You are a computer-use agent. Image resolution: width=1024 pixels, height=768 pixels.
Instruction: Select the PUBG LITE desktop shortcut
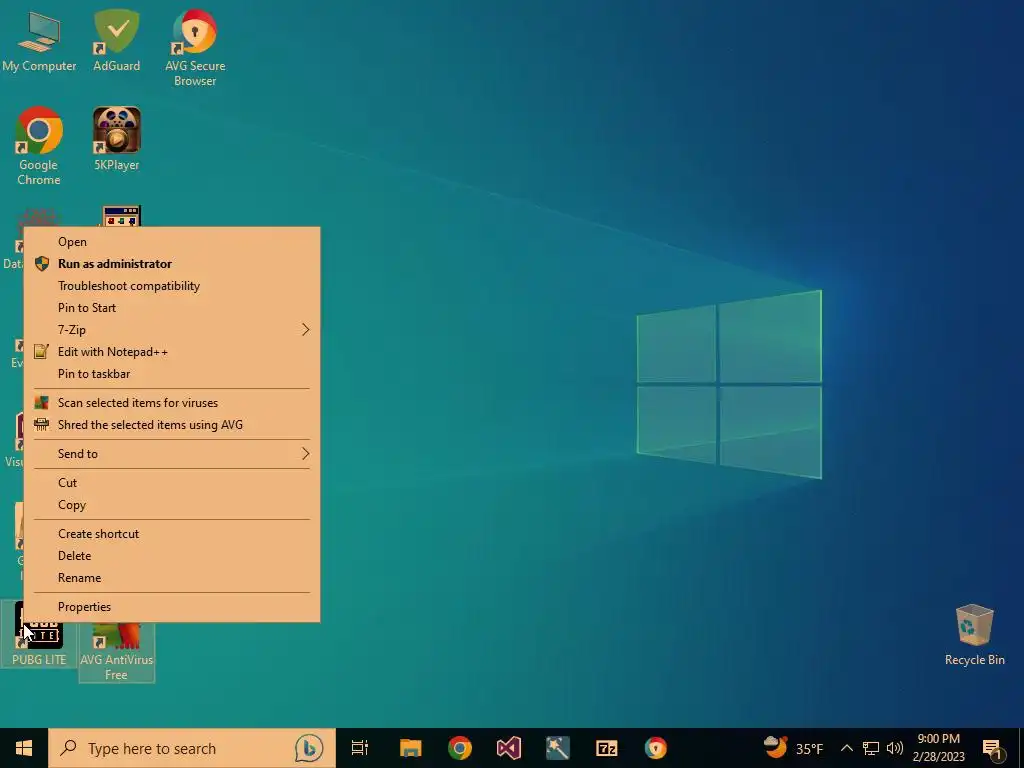pos(39,635)
